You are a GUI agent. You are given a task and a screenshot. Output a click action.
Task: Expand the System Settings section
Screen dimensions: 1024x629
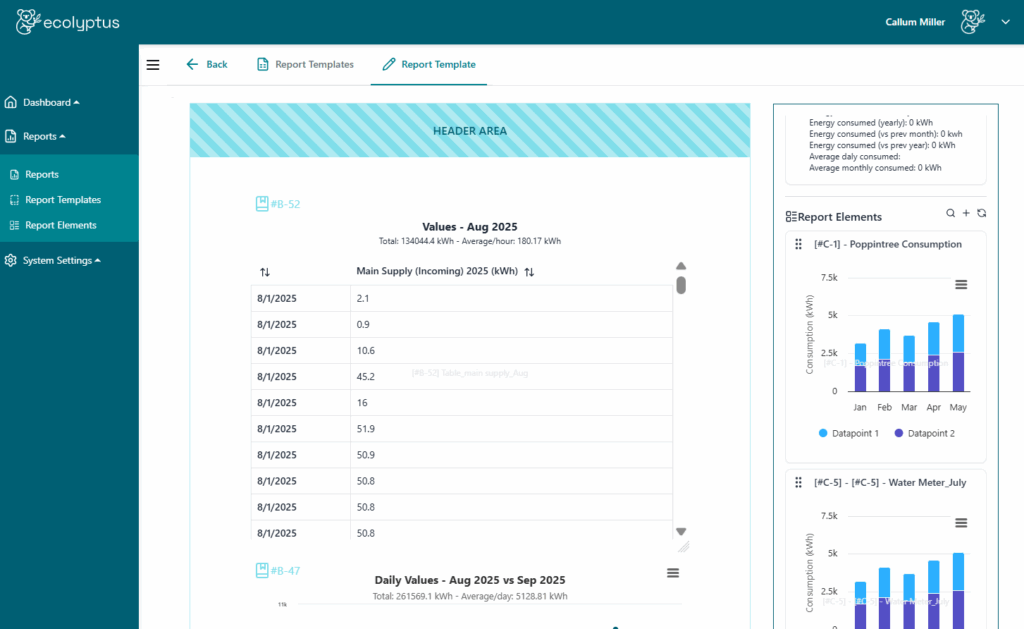(x=62, y=261)
